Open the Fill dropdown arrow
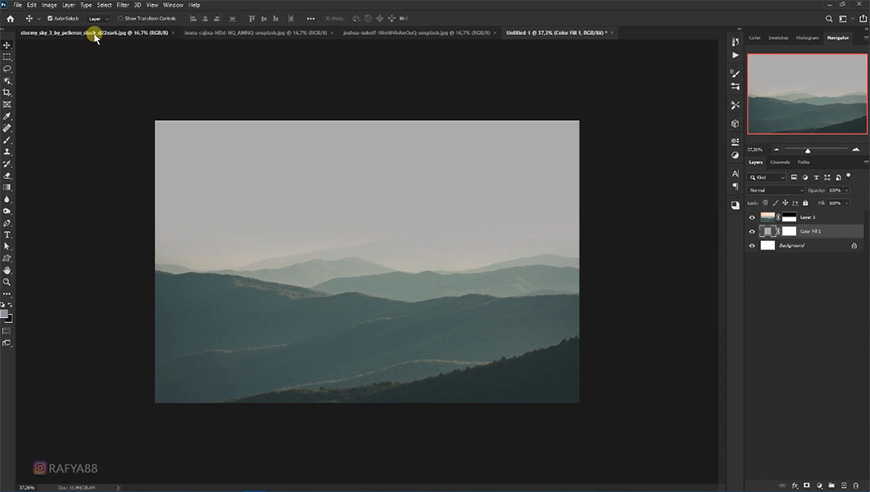Viewport: 870px width, 492px height. [x=847, y=203]
